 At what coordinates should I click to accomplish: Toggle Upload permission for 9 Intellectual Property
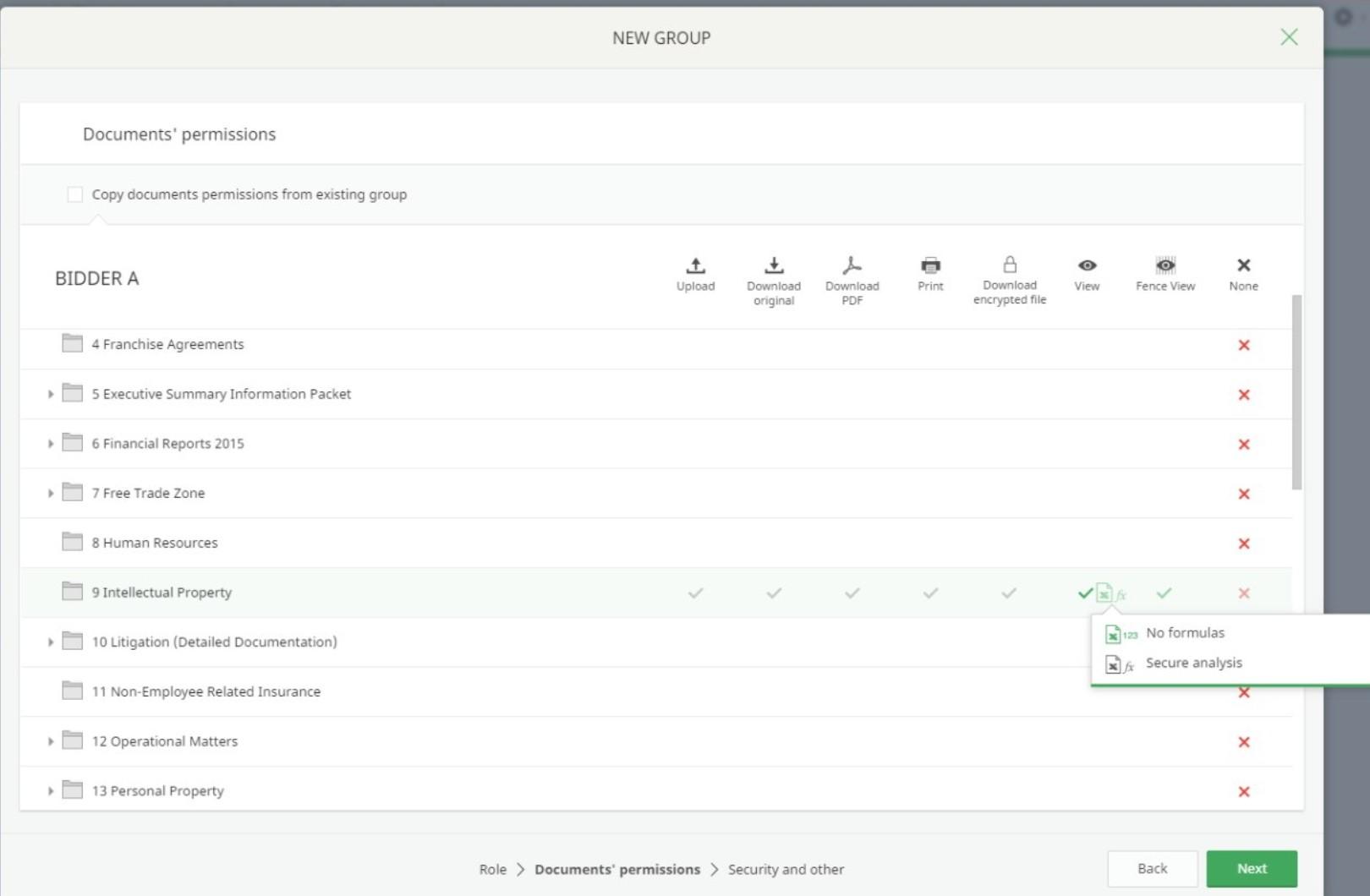click(695, 593)
